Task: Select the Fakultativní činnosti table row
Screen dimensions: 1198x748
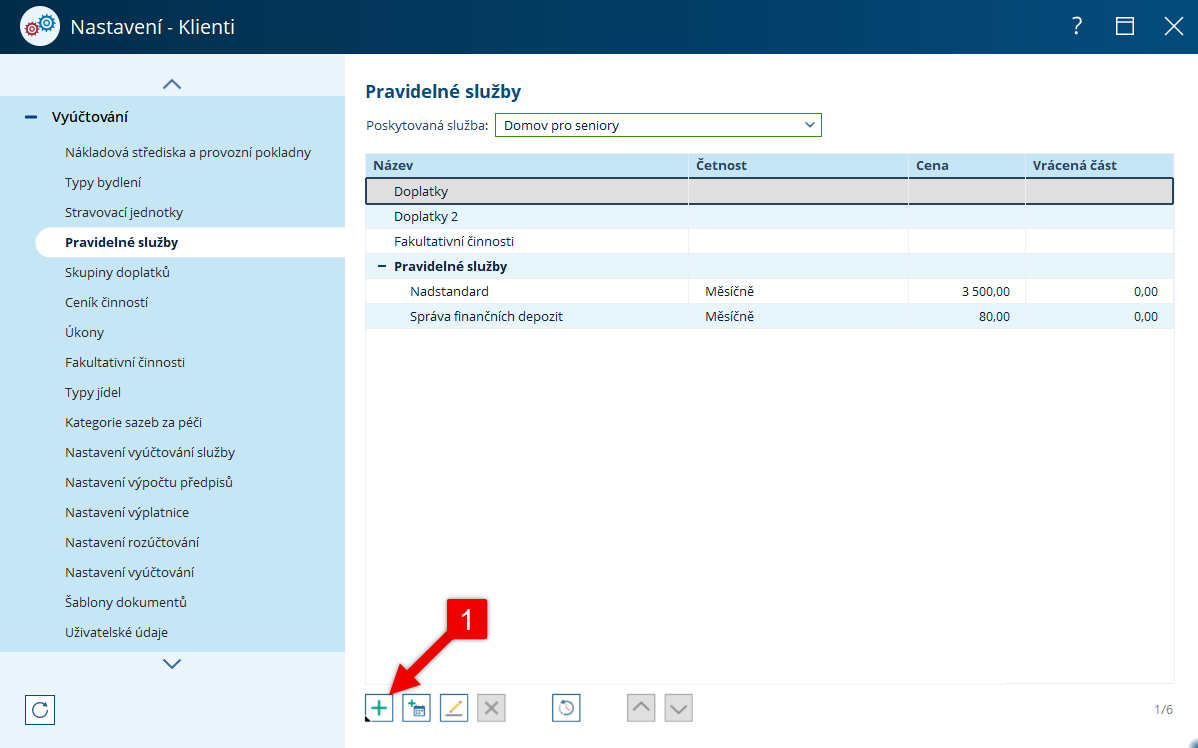Action: click(769, 241)
